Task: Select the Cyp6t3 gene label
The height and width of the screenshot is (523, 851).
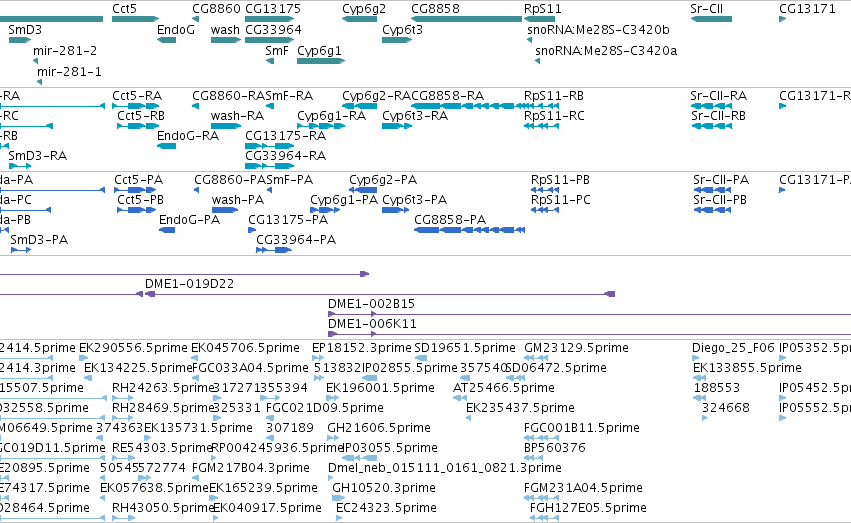Action: [402, 30]
